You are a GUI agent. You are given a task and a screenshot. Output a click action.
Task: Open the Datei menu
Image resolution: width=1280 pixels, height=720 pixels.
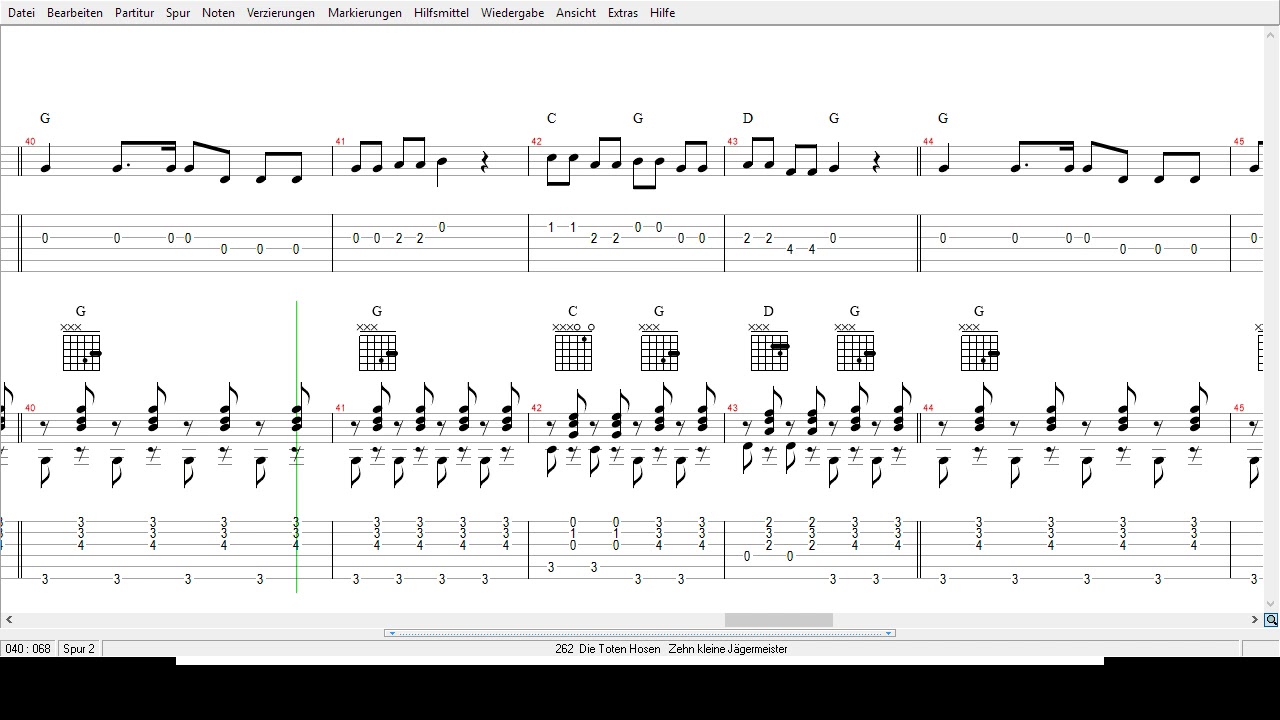(x=21, y=13)
